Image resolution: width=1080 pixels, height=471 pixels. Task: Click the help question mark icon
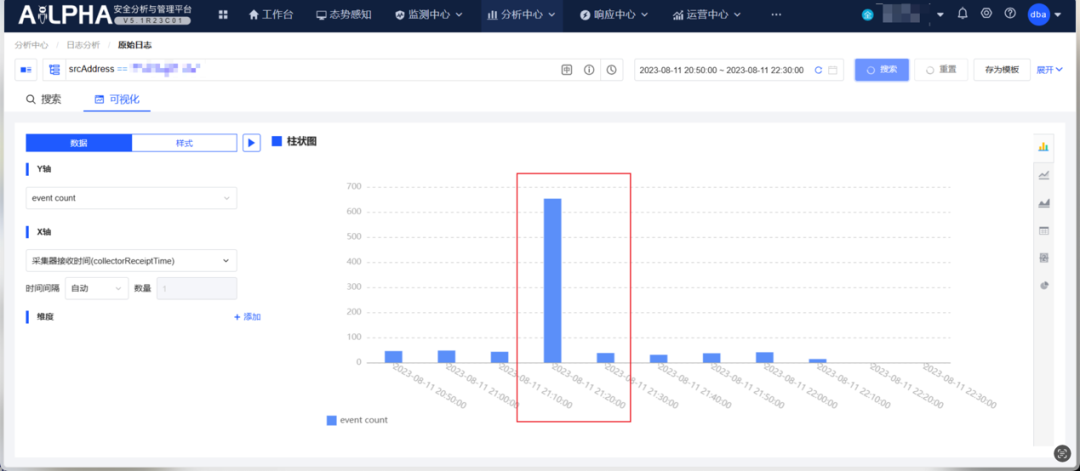1010,14
